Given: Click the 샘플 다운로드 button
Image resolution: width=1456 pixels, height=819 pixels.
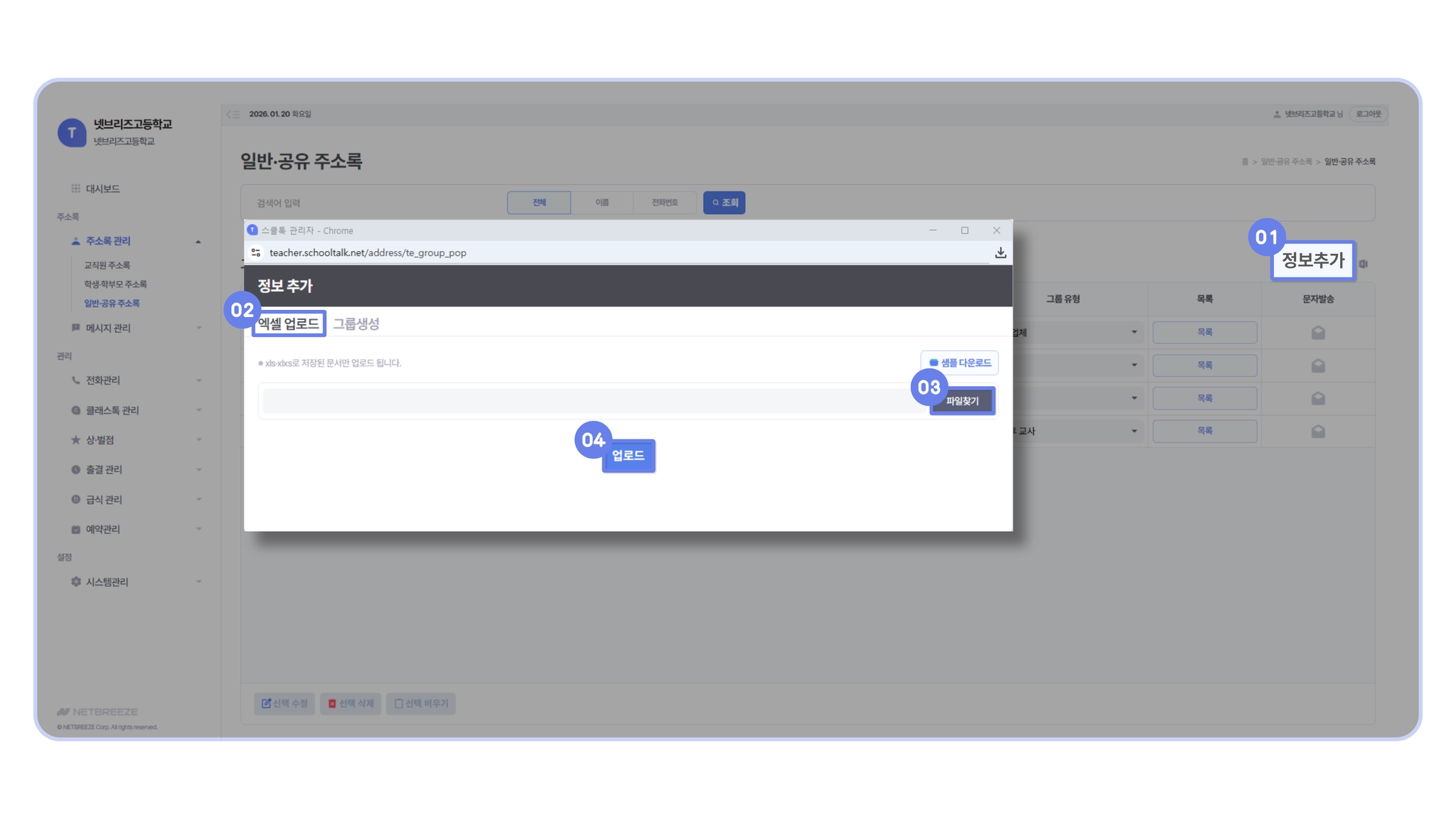Looking at the screenshot, I should [959, 363].
